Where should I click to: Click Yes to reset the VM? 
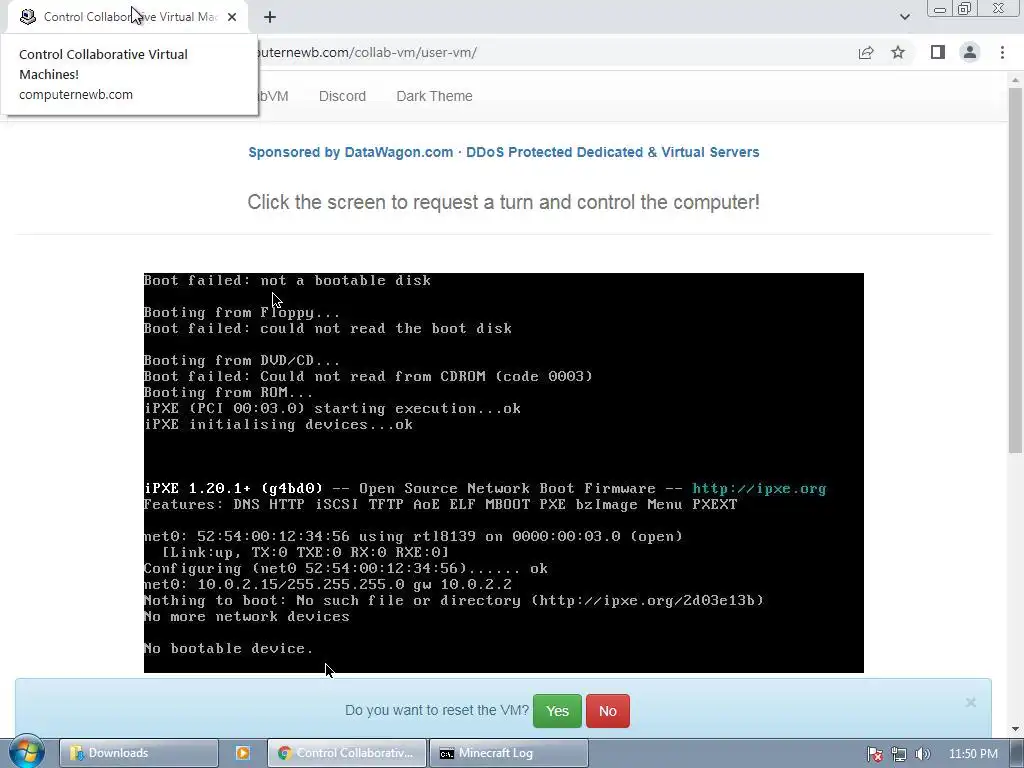click(557, 711)
